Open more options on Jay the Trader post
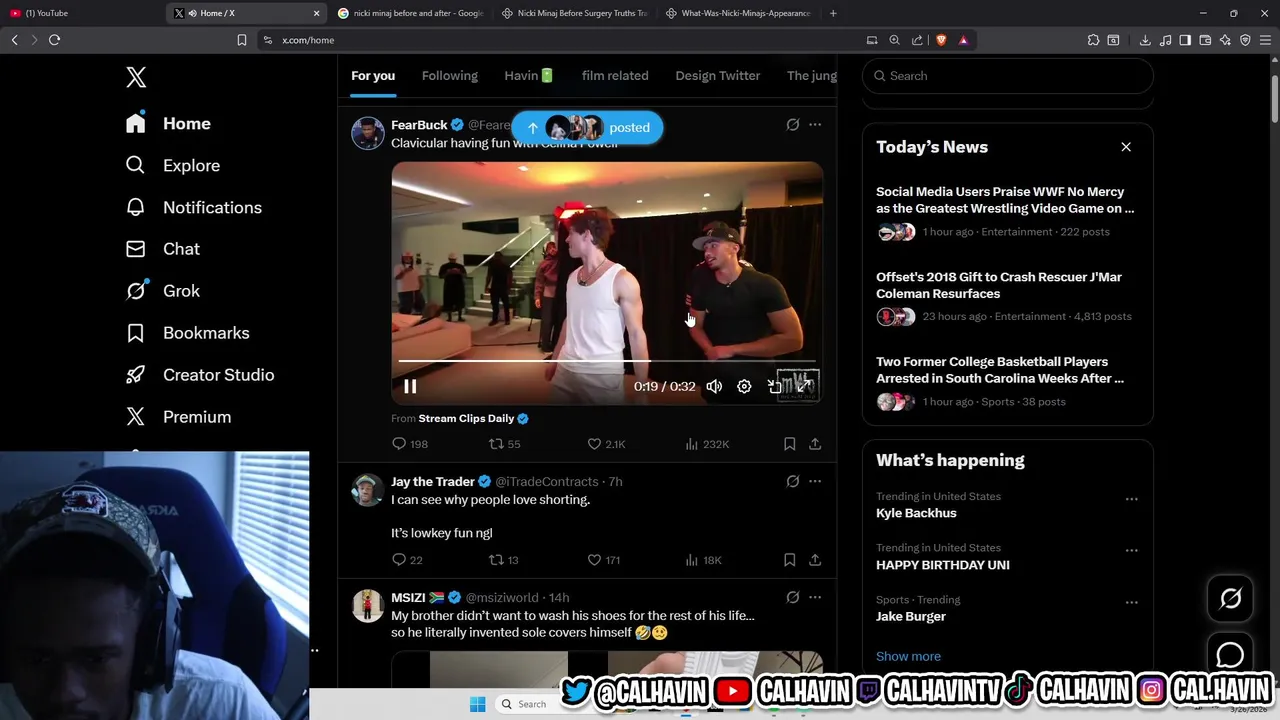This screenshot has width=1280, height=720. [815, 481]
